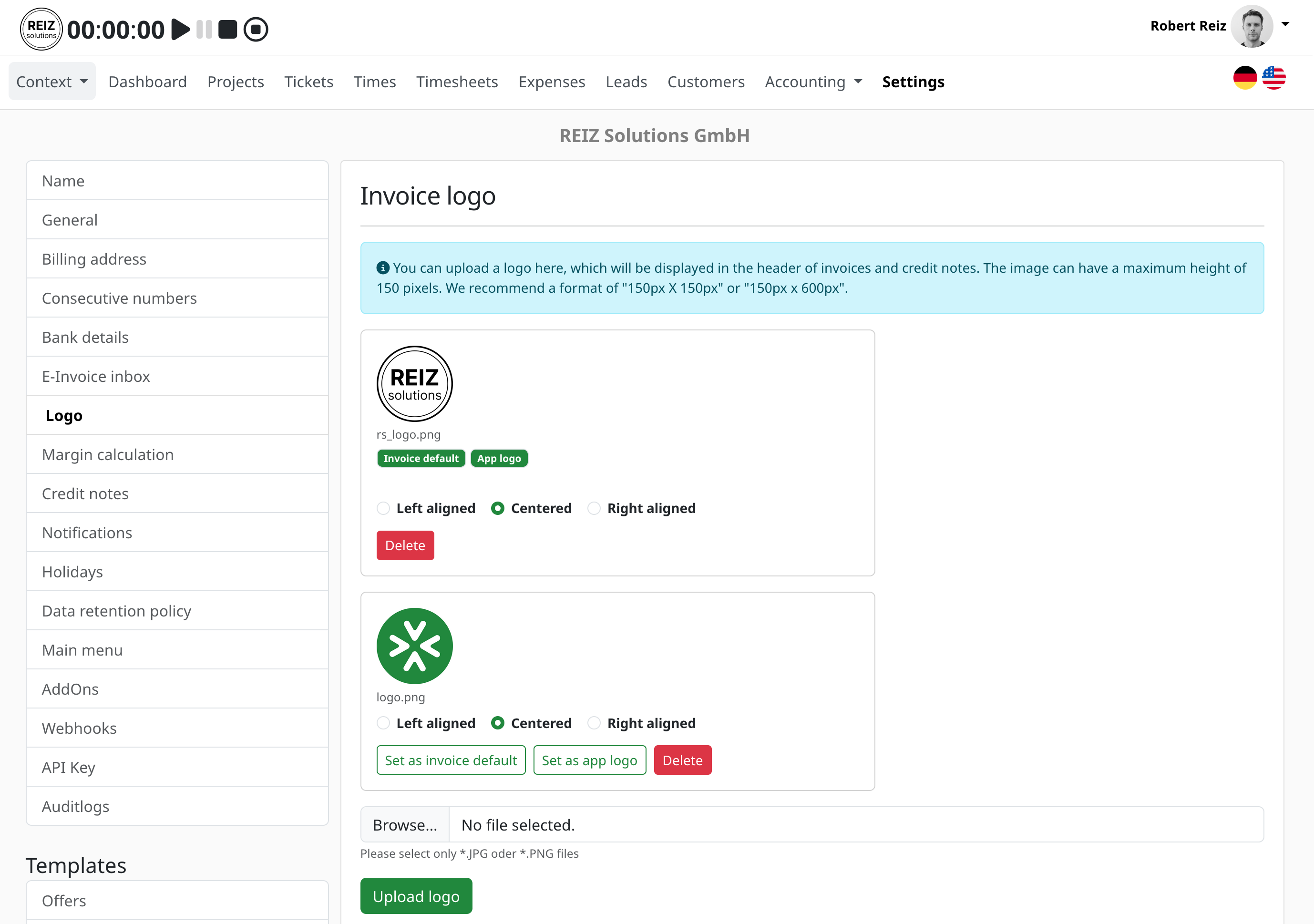Screen dimensions: 1314x924
Task: Open the Settings tab
Action: click(x=913, y=81)
